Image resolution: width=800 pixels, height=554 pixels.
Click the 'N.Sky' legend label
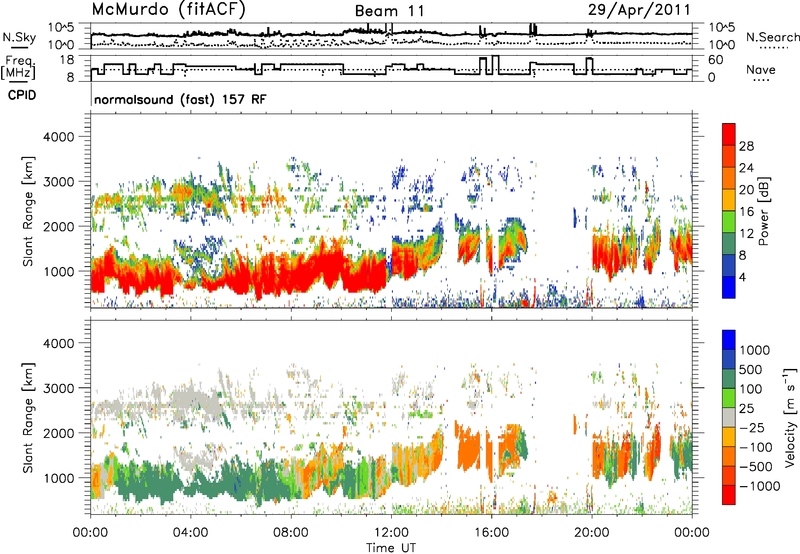point(19,37)
